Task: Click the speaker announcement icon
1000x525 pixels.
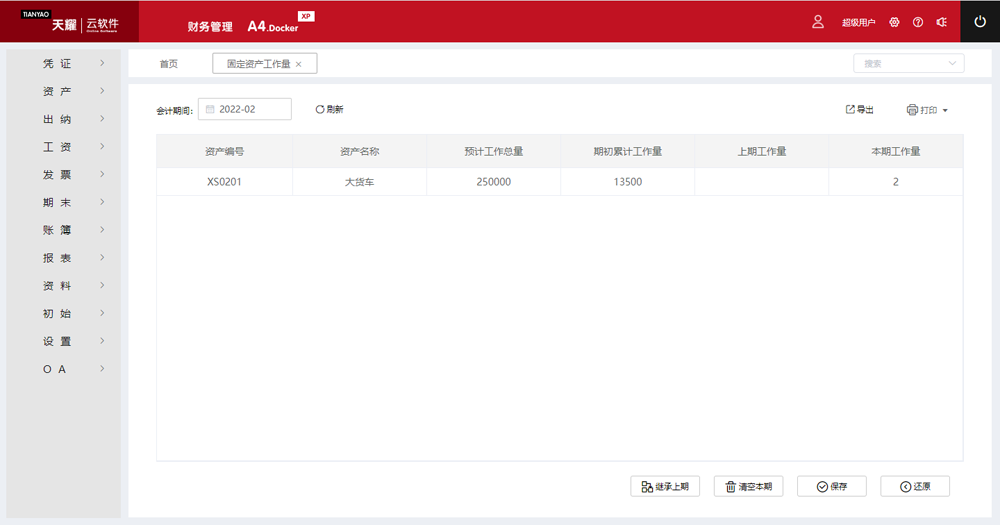Action: pos(942,22)
